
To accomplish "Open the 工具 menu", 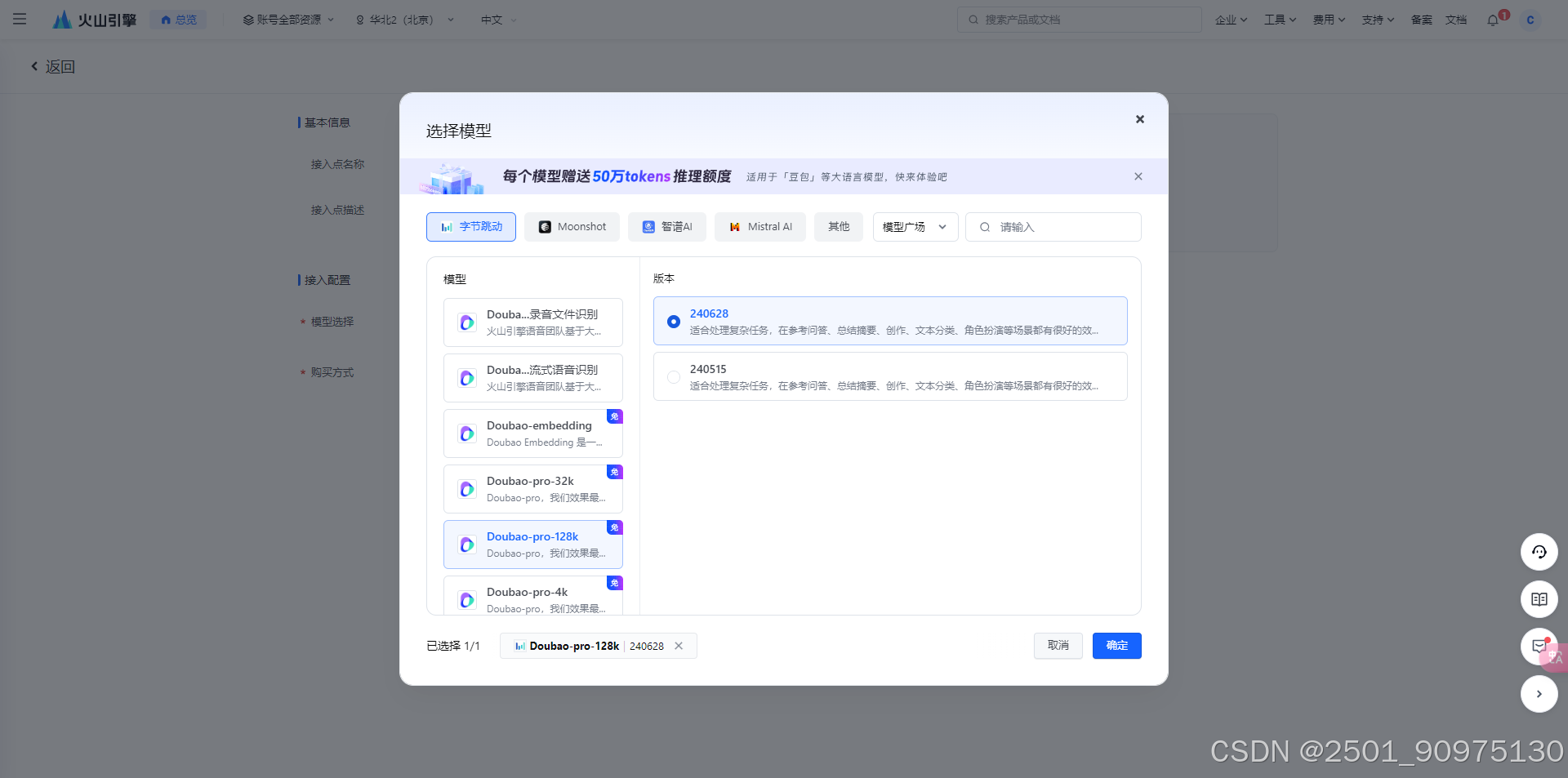I will [1280, 20].
